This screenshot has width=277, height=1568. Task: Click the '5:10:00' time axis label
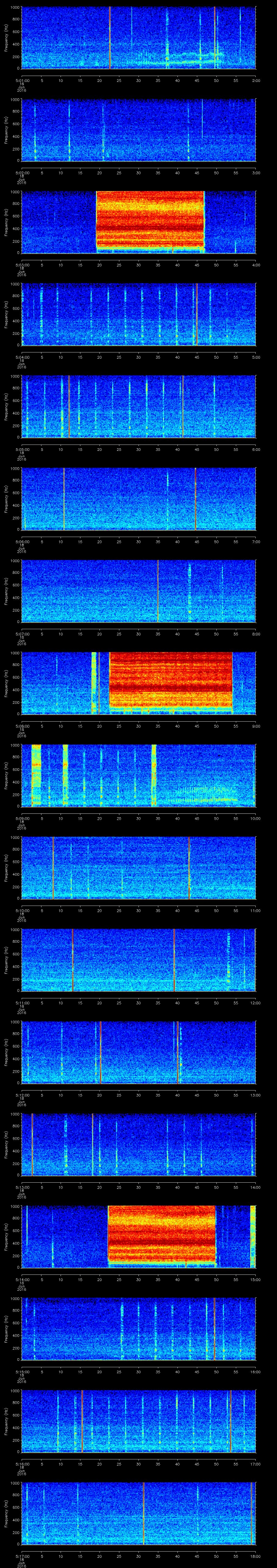coord(22,910)
